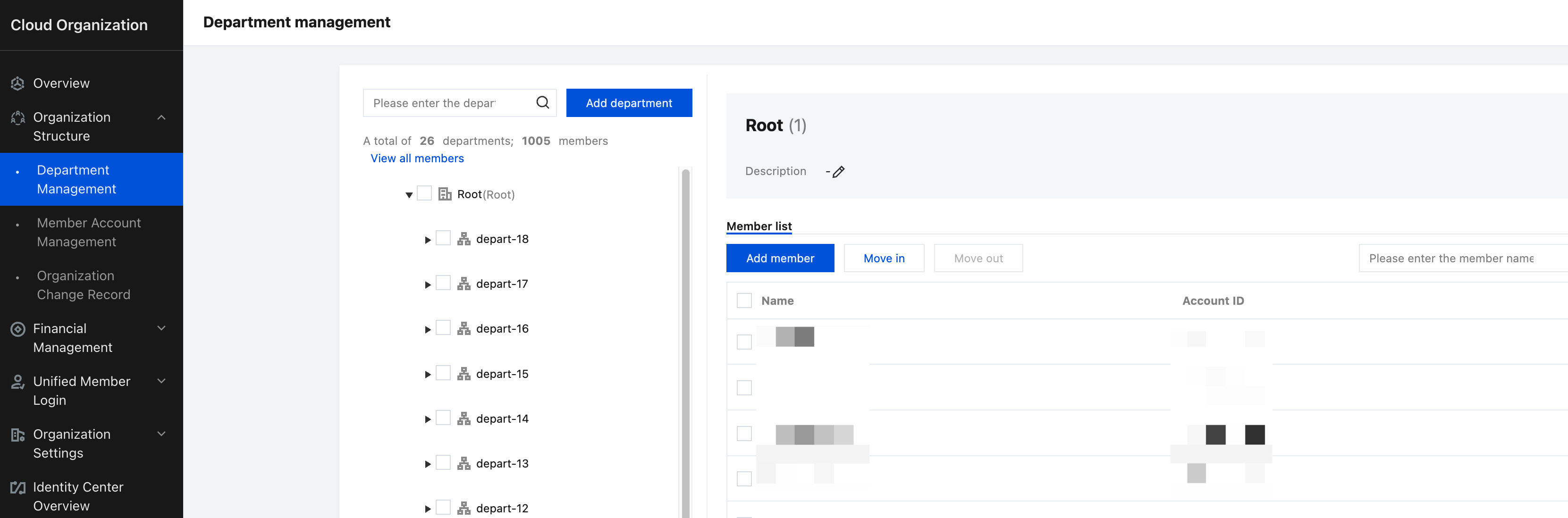This screenshot has height=518, width=1568.
Task: Expand the Organization Settings menu chevron
Action: coord(161,434)
